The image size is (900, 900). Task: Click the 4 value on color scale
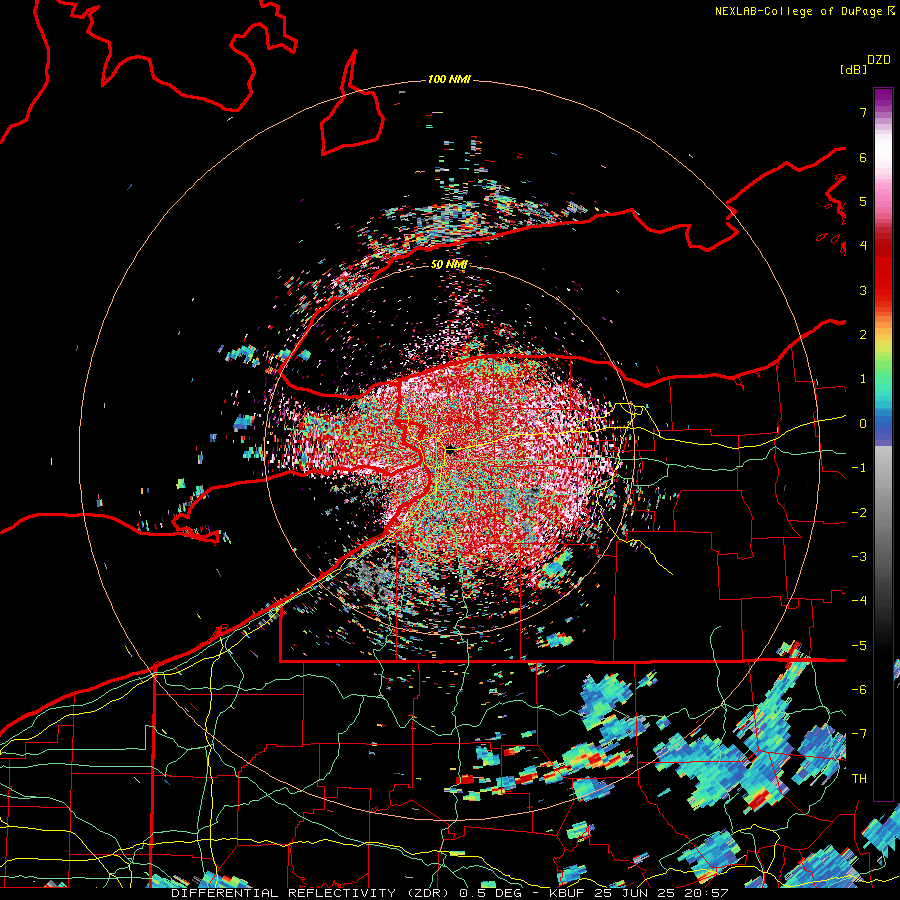pyautogui.click(x=863, y=246)
